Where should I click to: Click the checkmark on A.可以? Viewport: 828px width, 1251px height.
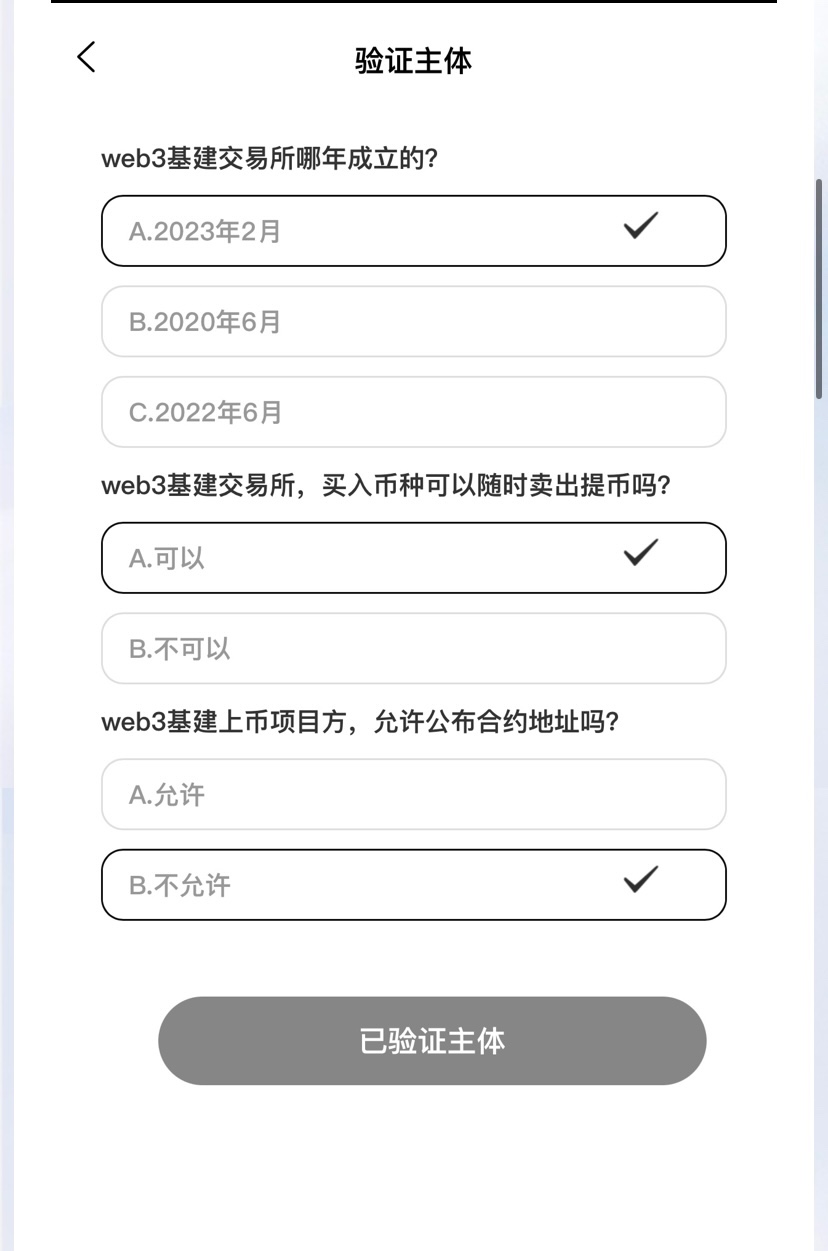coord(640,553)
